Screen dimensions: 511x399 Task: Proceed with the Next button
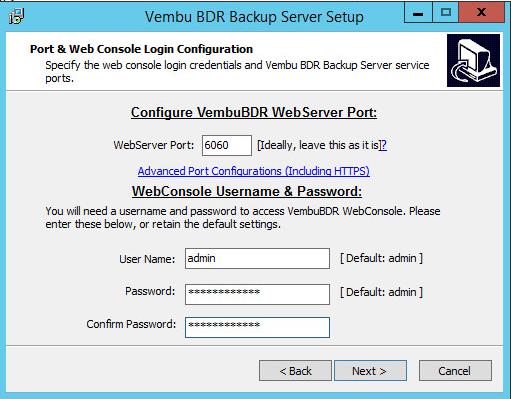tap(370, 370)
